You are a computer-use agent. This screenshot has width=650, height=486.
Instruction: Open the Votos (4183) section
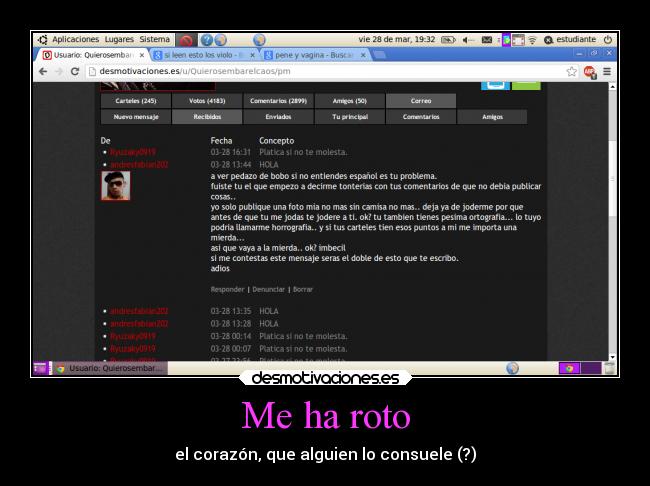[x=207, y=101]
